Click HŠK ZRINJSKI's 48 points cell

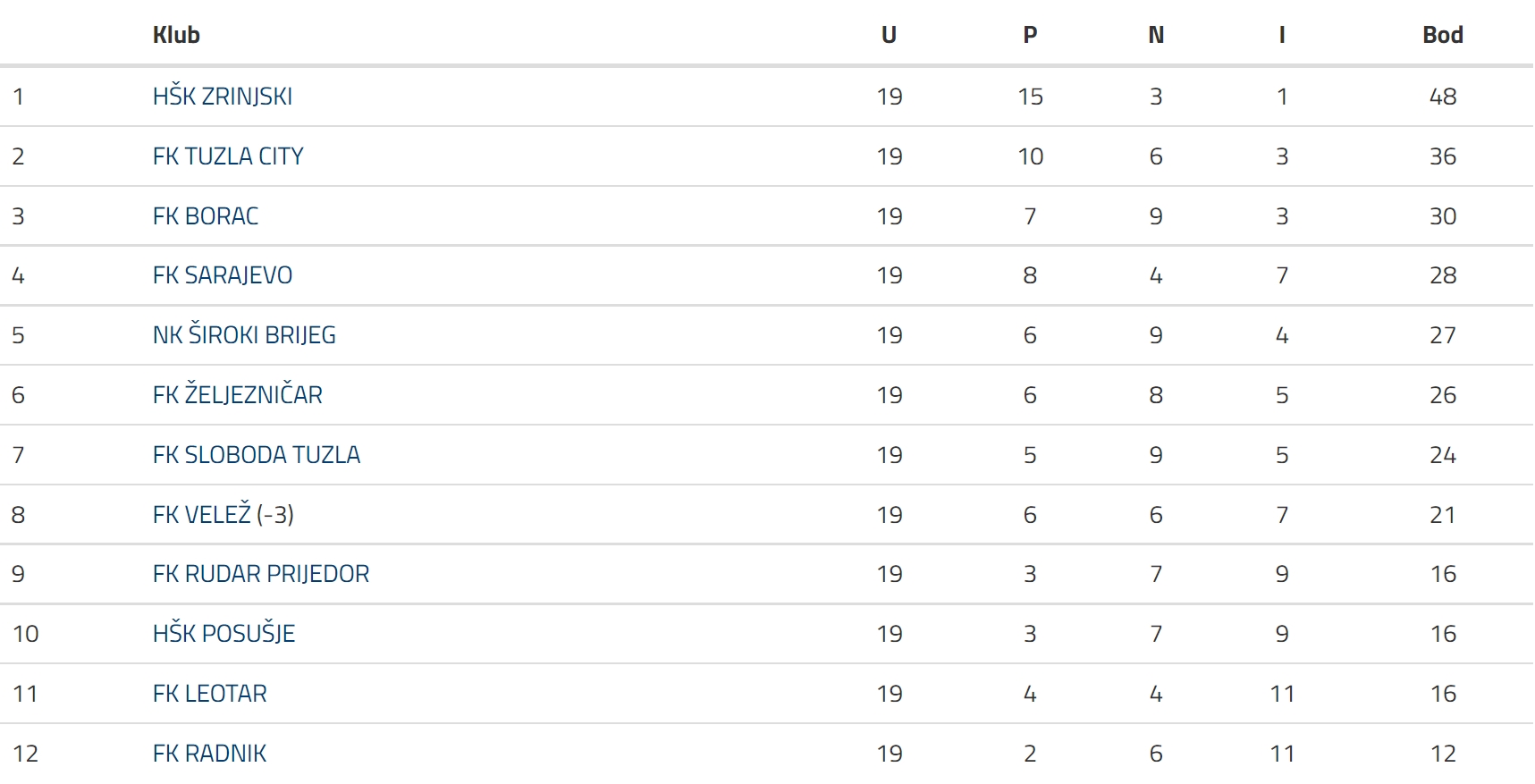pos(1442,97)
